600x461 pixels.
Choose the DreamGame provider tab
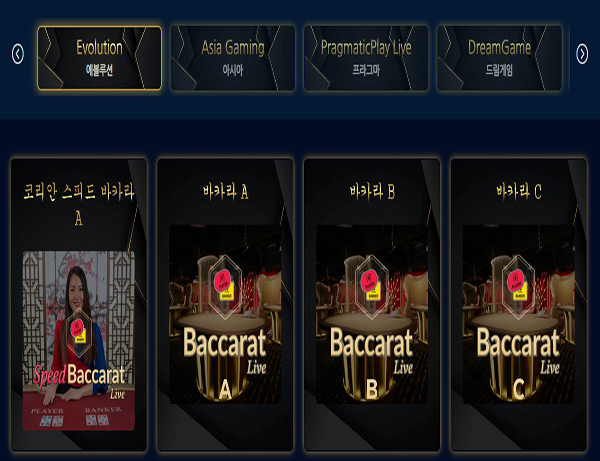coord(499,58)
